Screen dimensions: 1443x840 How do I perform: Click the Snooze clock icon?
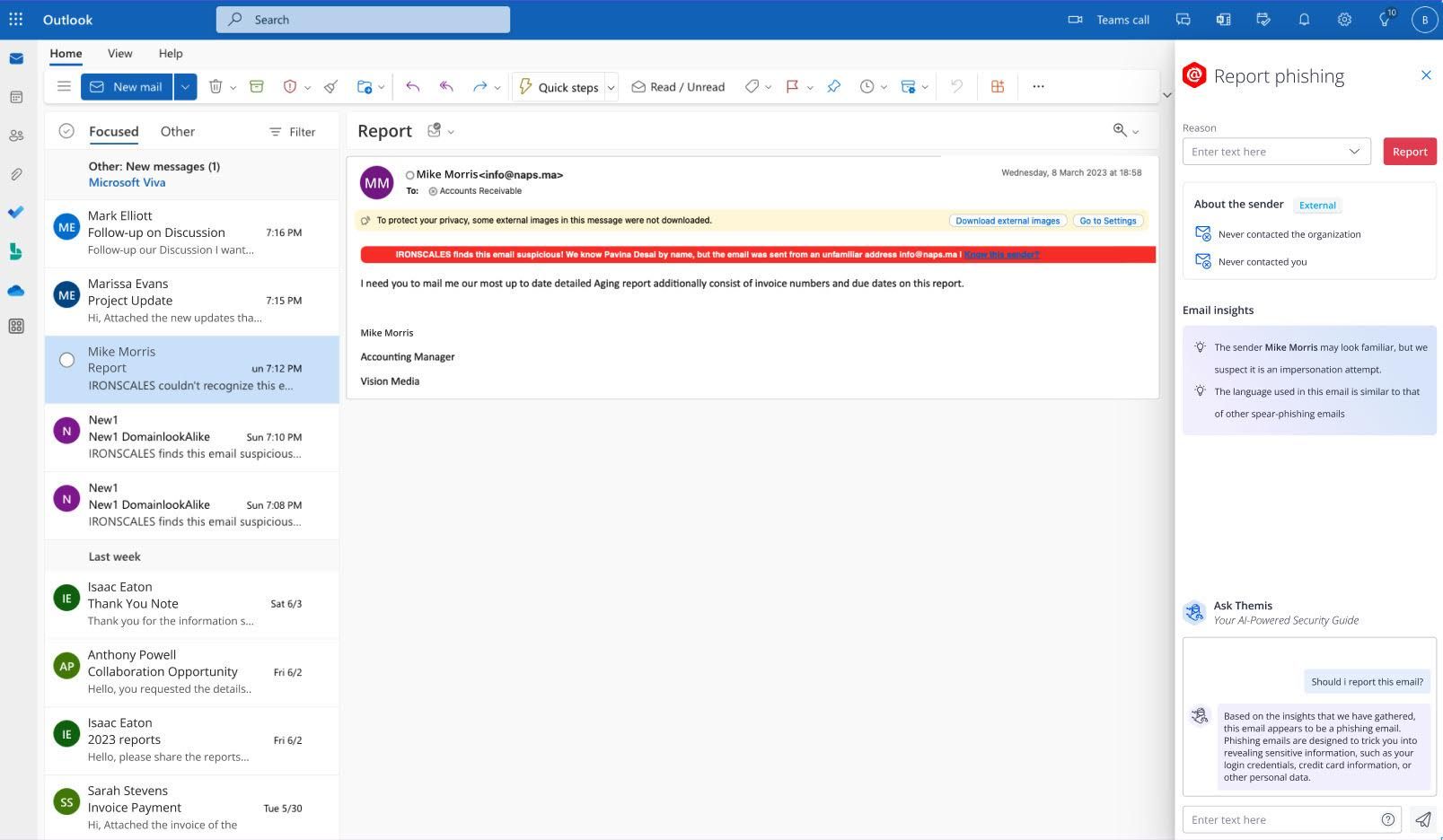(866, 86)
